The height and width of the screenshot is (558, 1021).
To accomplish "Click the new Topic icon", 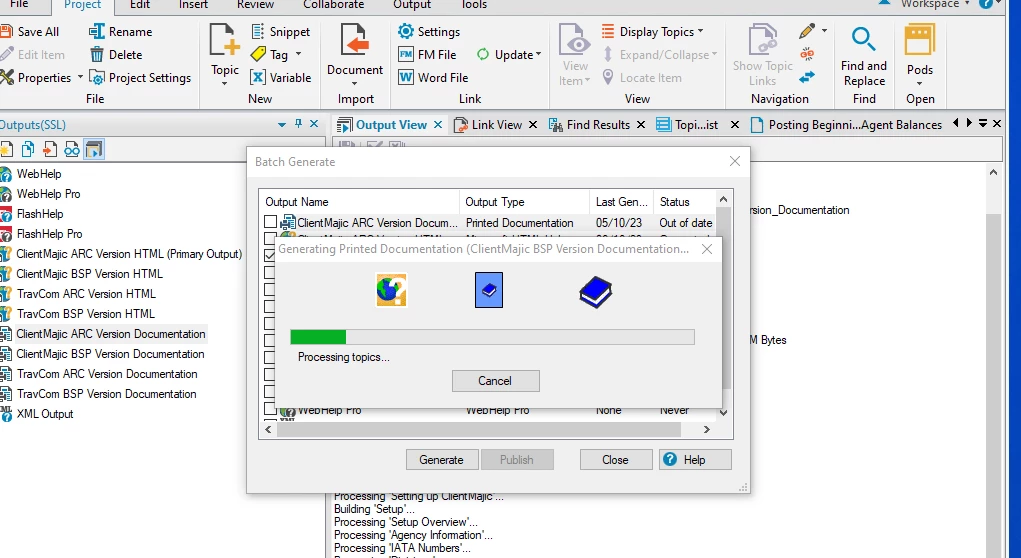I will (x=224, y=39).
